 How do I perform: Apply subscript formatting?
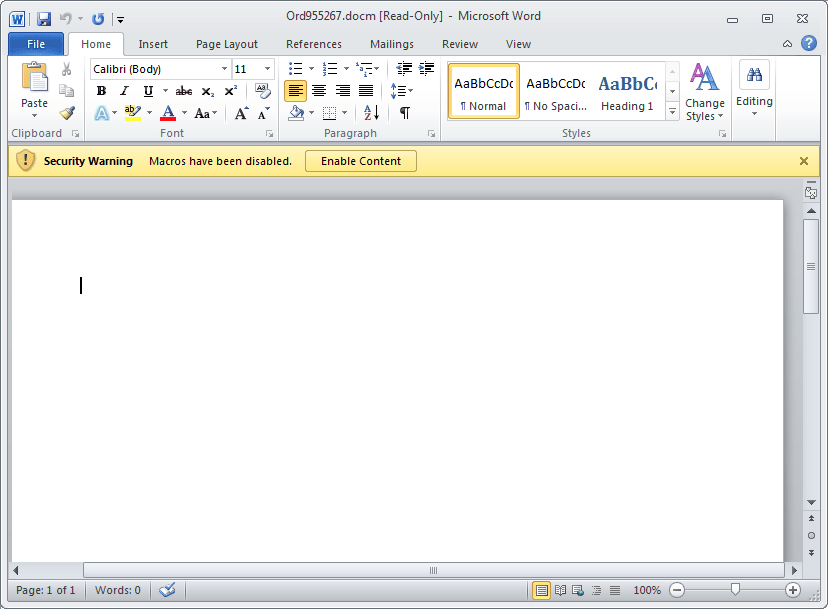click(x=208, y=91)
